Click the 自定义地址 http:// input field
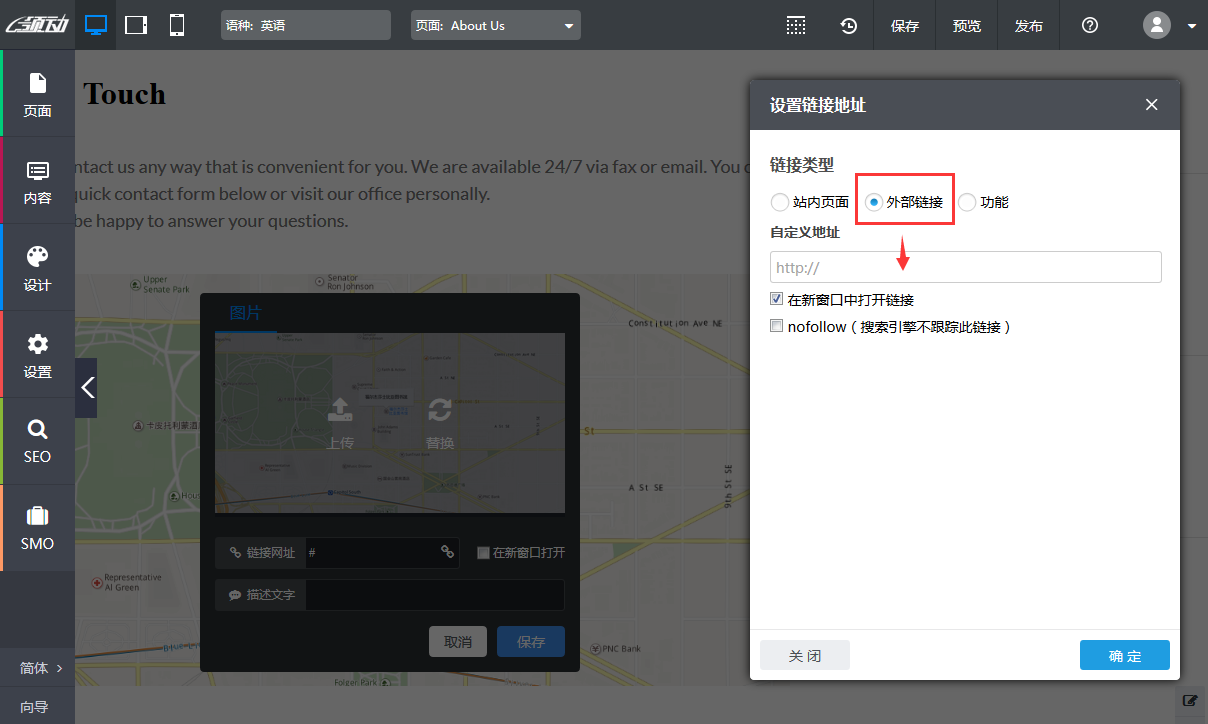1208x724 pixels. pyautogui.click(x=965, y=267)
